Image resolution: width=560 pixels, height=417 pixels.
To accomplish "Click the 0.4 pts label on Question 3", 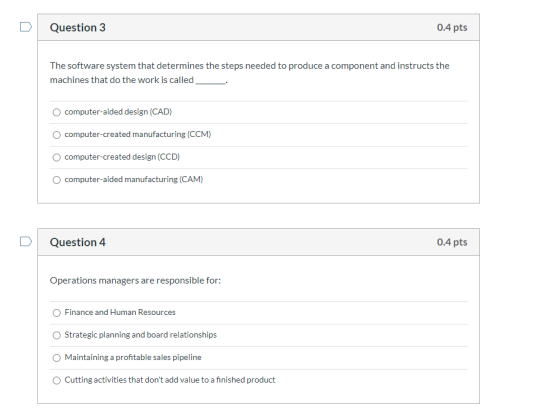I will click(452, 27).
